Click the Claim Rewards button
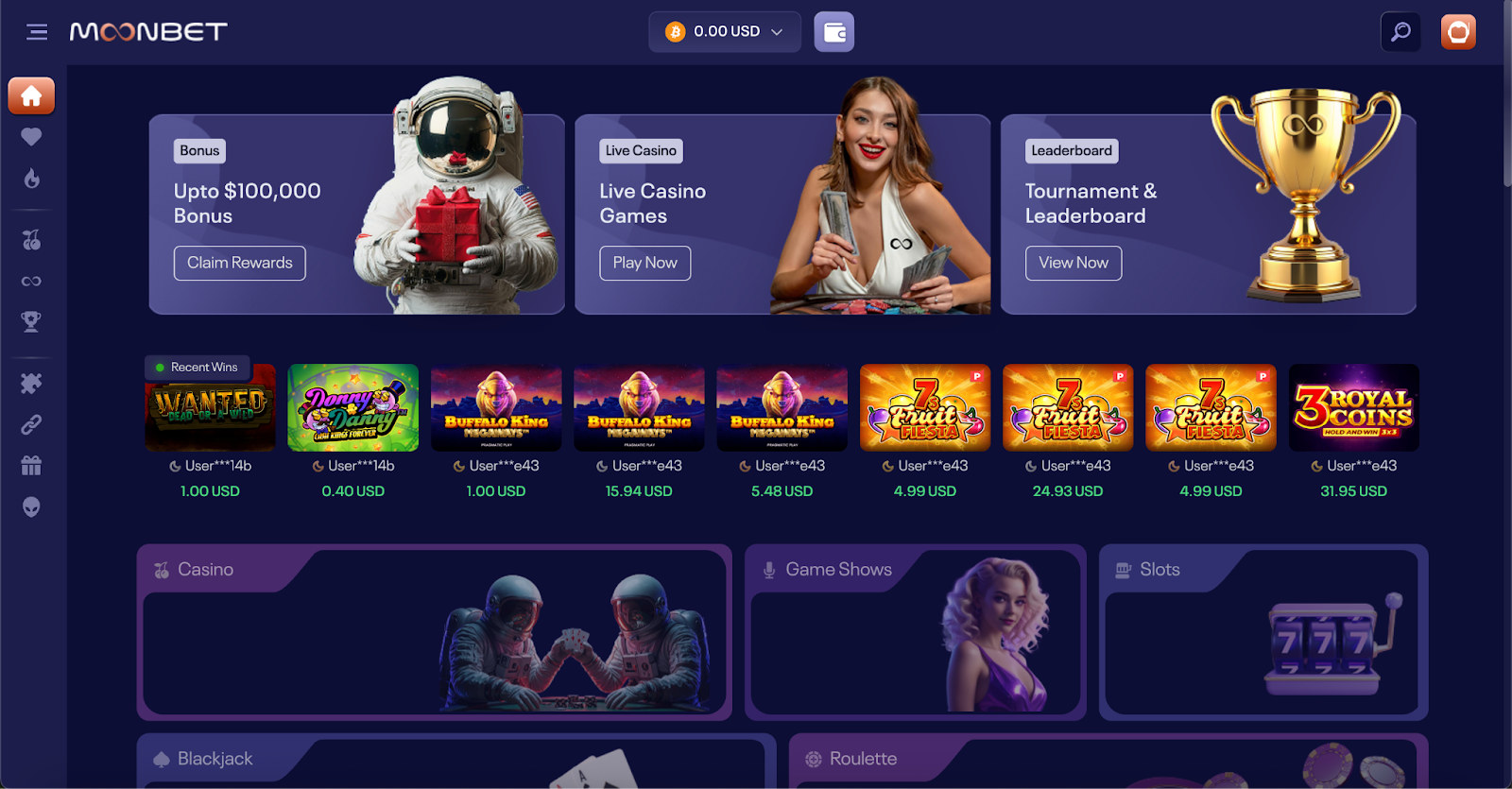This screenshot has width=1512, height=789. pos(240,263)
